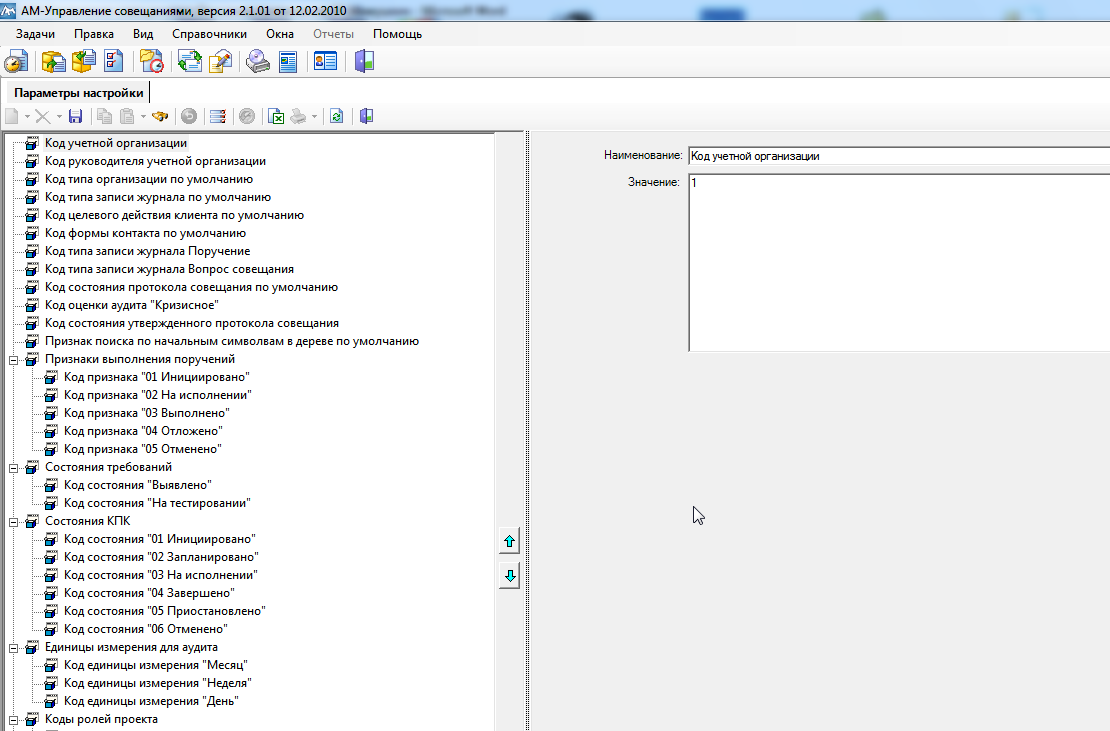Collapse the "Состояния требований" tree node
The image size is (1110, 731).
coord(14,467)
